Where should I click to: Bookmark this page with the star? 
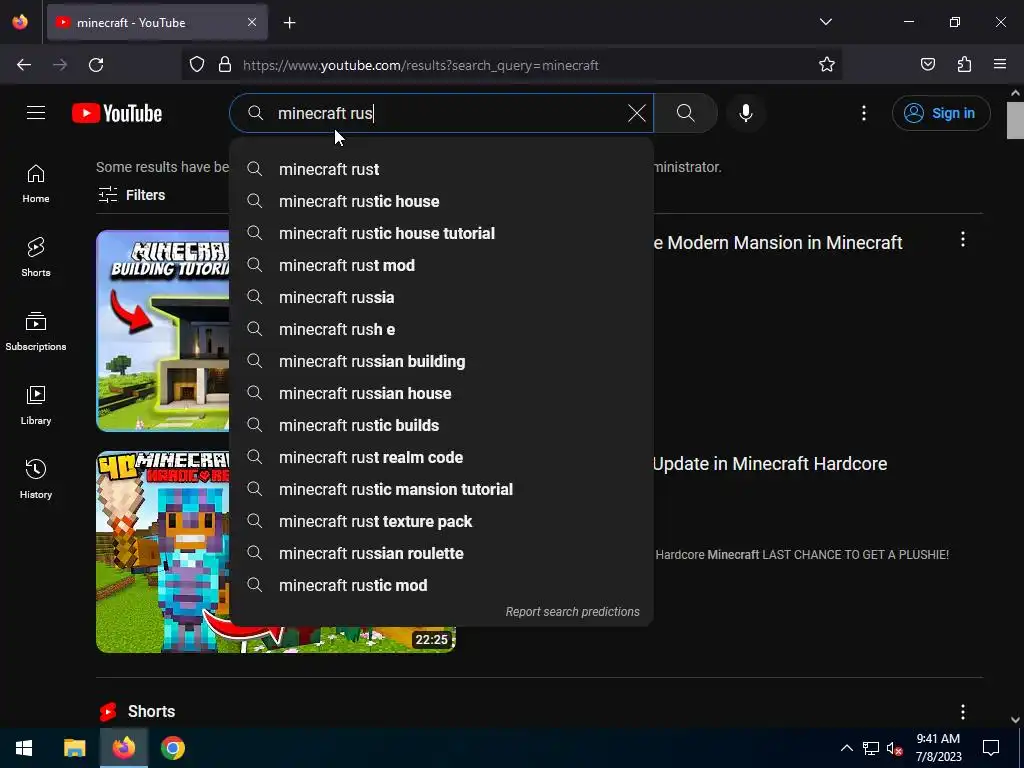coord(827,65)
